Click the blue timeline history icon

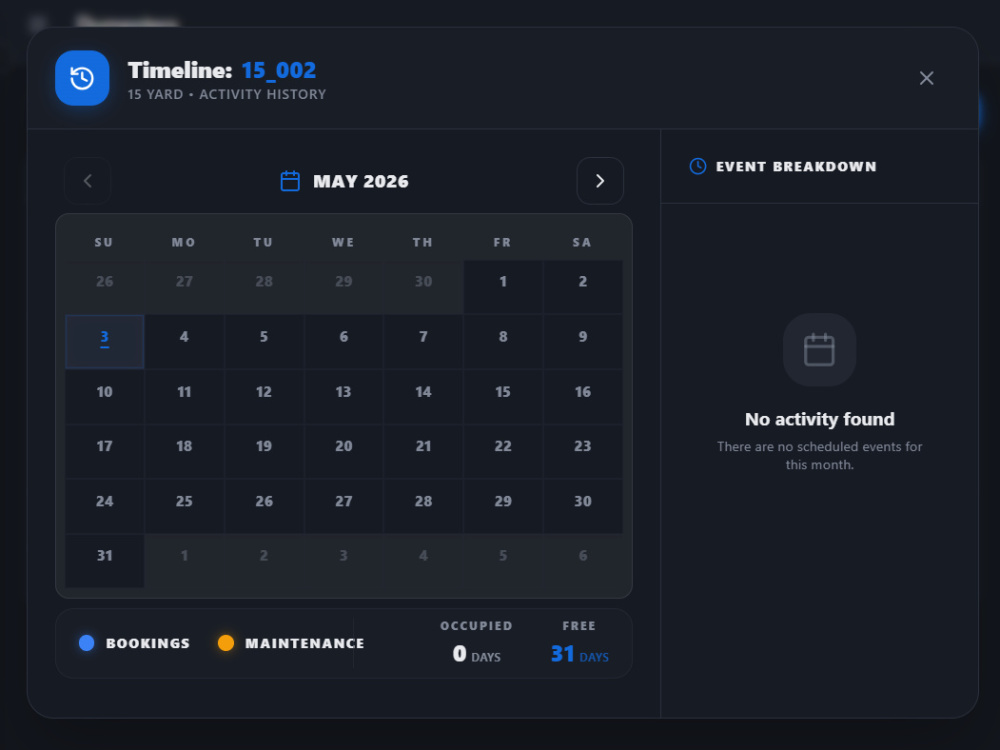[82, 78]
